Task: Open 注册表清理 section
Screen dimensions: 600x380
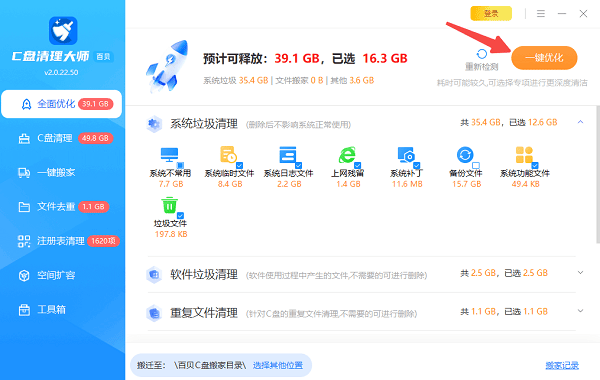Action: pos(62,241)
